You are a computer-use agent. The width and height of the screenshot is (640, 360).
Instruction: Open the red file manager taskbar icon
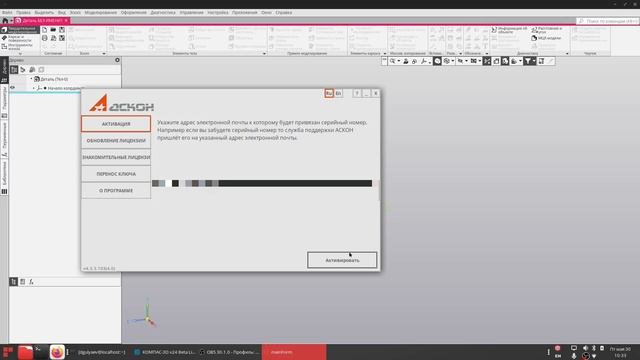click(x=25, y=352)
